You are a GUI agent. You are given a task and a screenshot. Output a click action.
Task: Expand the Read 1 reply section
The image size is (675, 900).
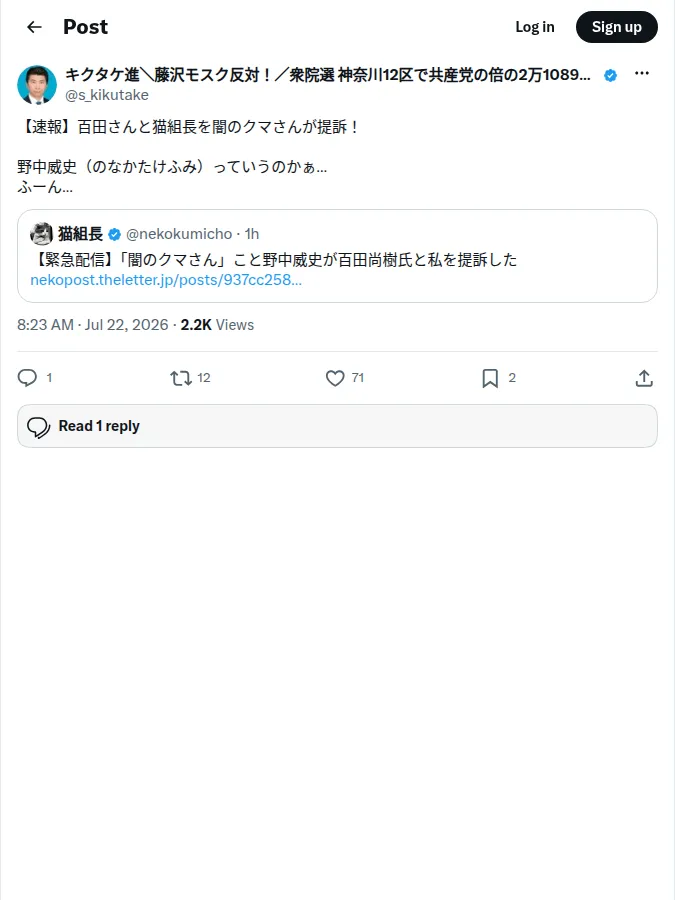(x=337, y=426)
